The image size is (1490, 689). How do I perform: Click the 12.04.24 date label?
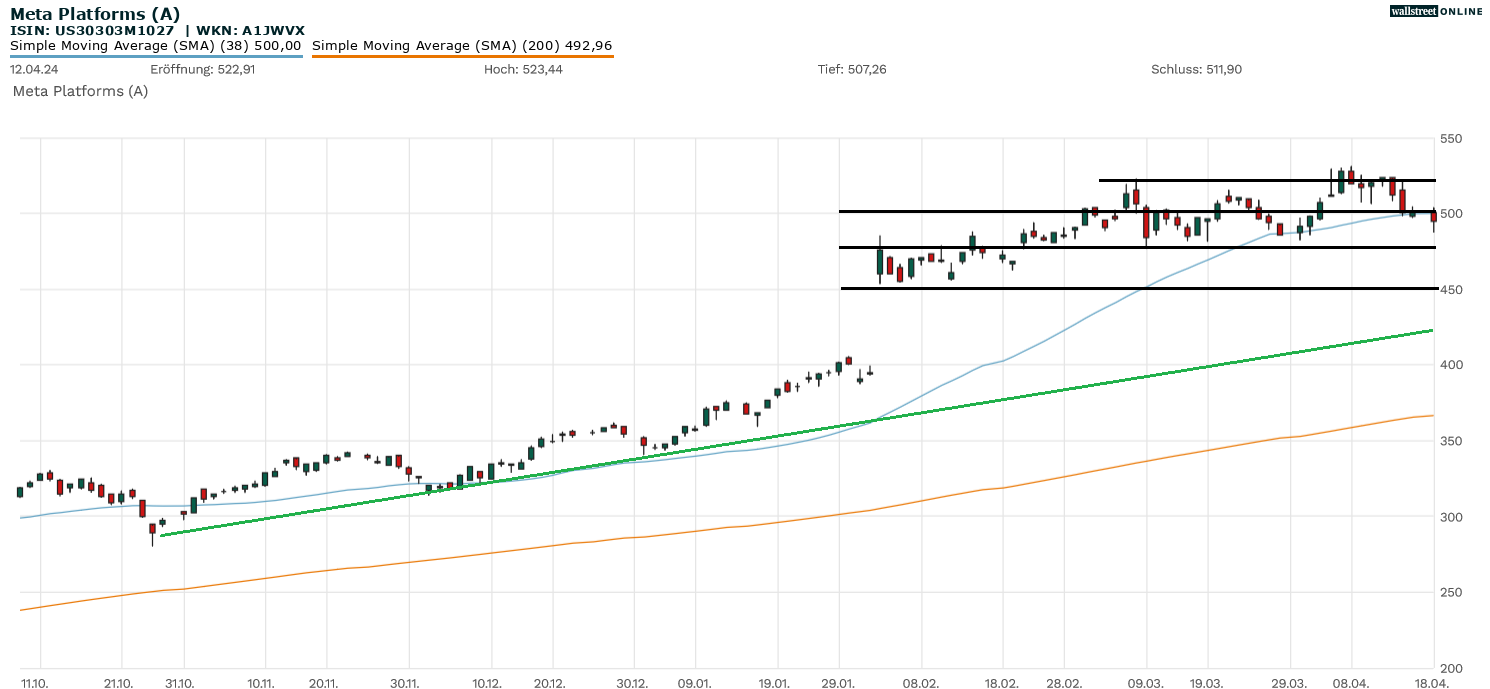(34, 70)
